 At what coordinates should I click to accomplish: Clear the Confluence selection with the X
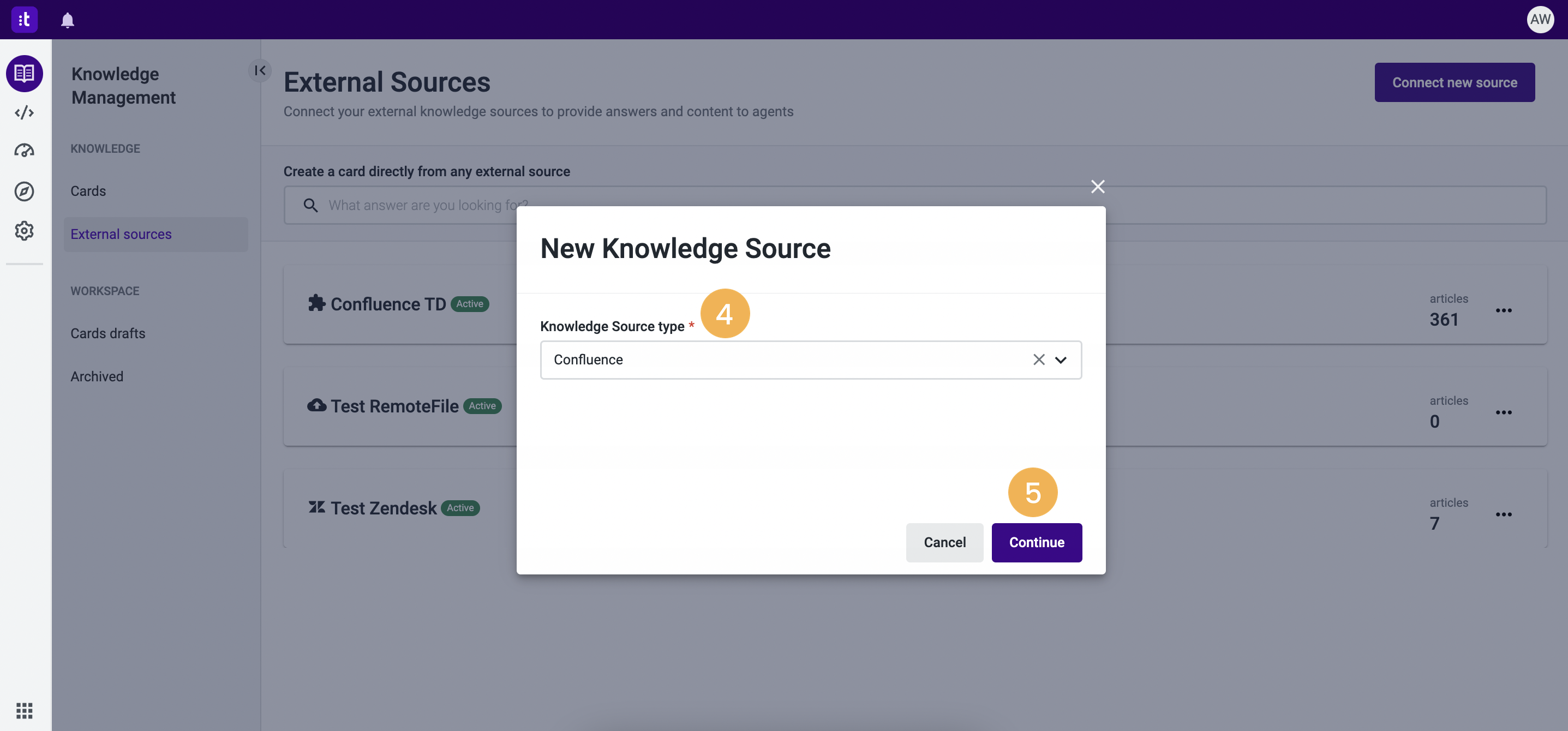pos(1038,359)
